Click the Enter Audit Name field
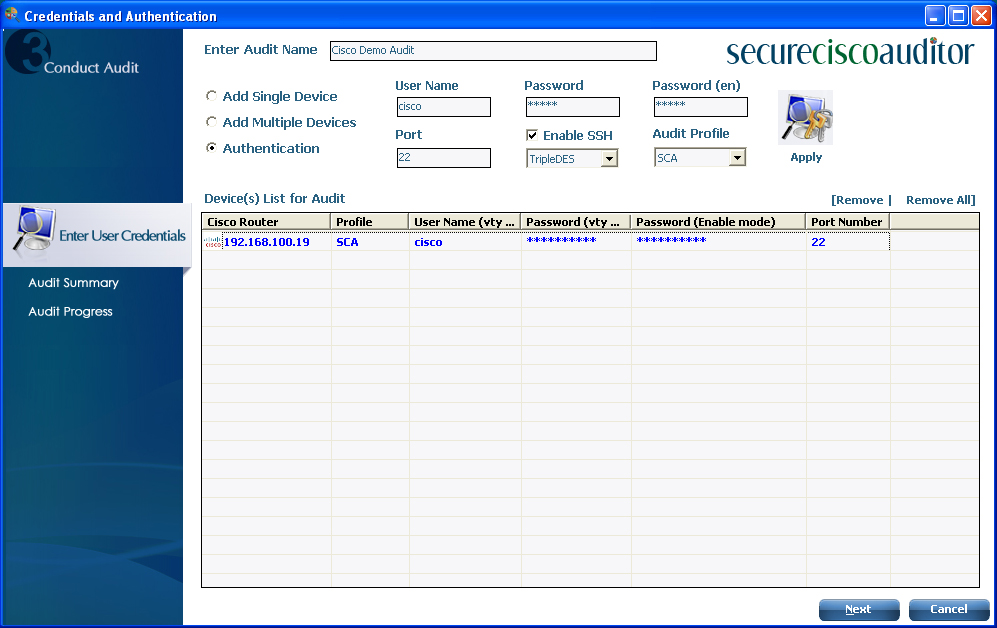 click(x=493, y=51)
